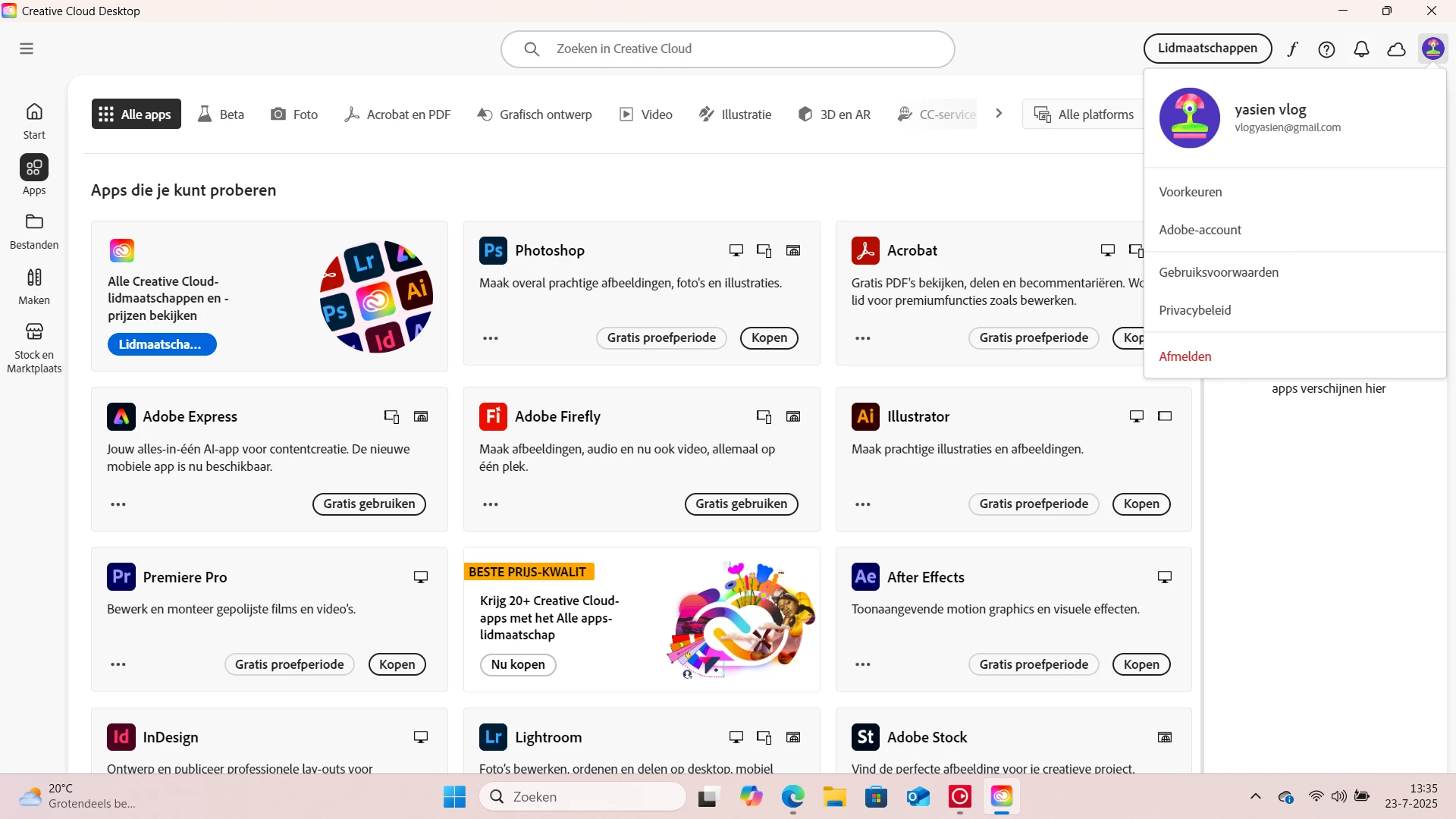The width and height of the screenshot is (1456, 819).
Task: Click Afmelden to sign out
Action: (x=1185, y=356)
